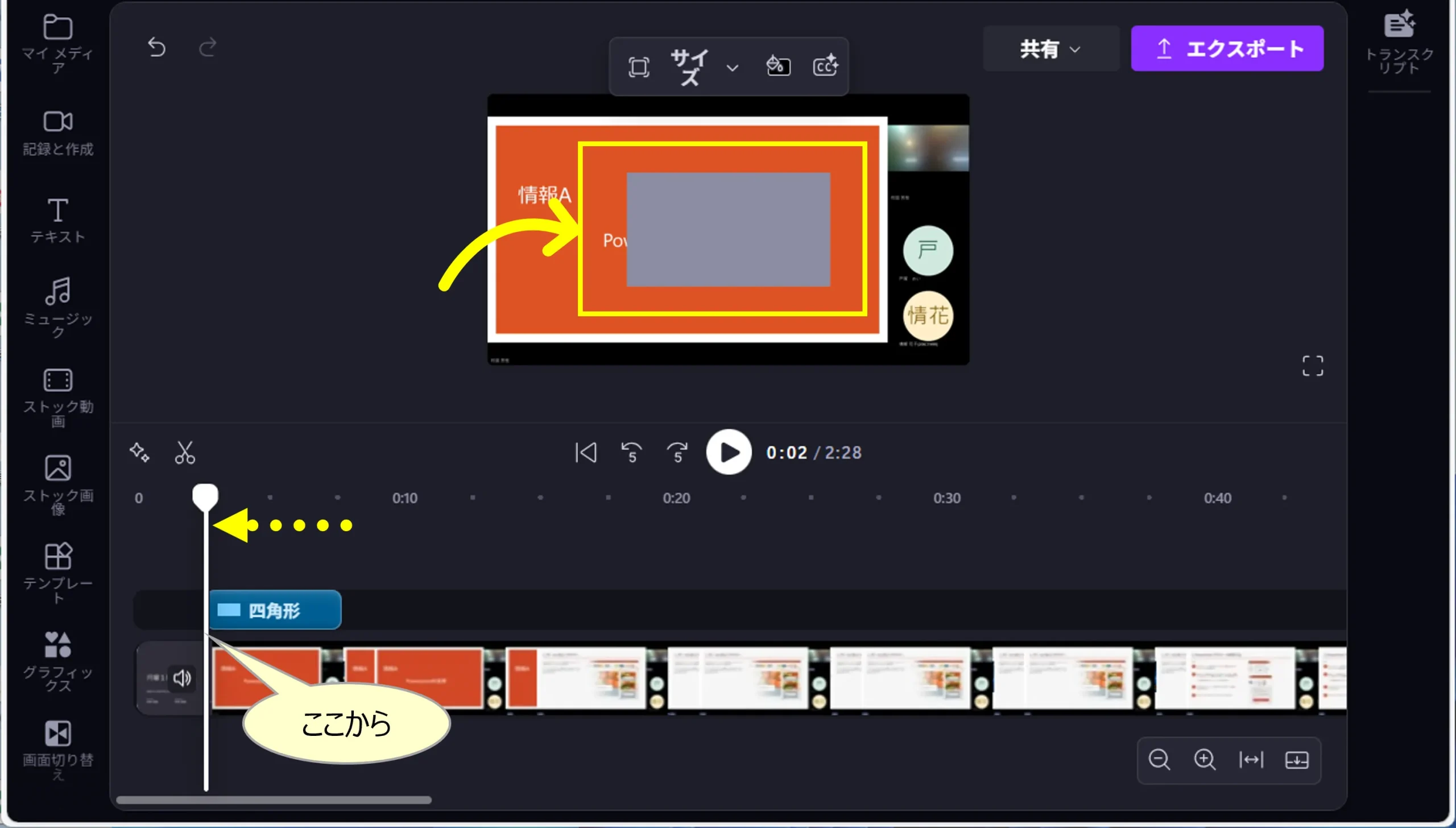This screenshot has height=828, width=1456.
Task: Open the テキスト sidebar tab
Action: tap(57, 221)
